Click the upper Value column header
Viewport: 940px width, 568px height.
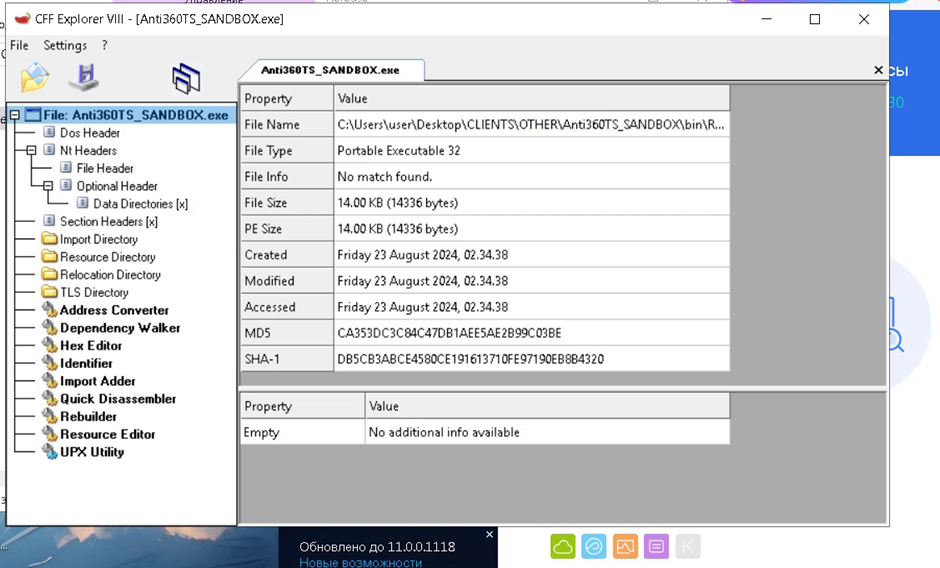pyautogui.click(x=532, y=98)
